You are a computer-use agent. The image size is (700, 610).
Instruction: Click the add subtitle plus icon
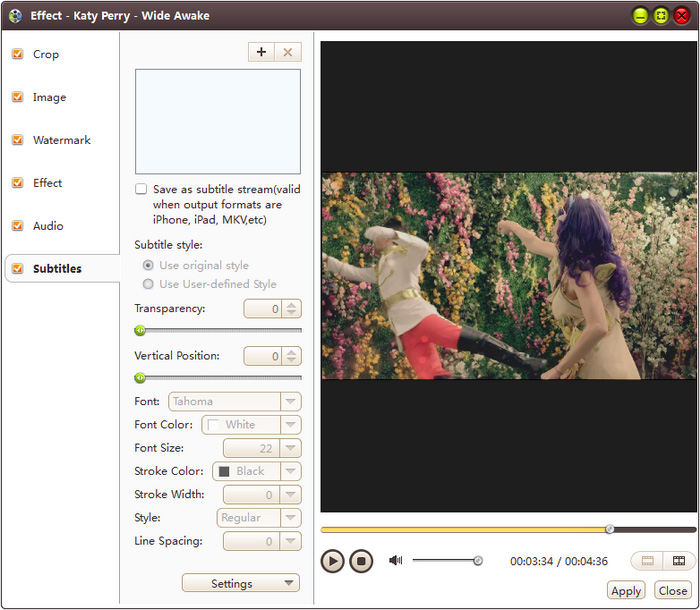pyautogui.click(x=262, y=52)
